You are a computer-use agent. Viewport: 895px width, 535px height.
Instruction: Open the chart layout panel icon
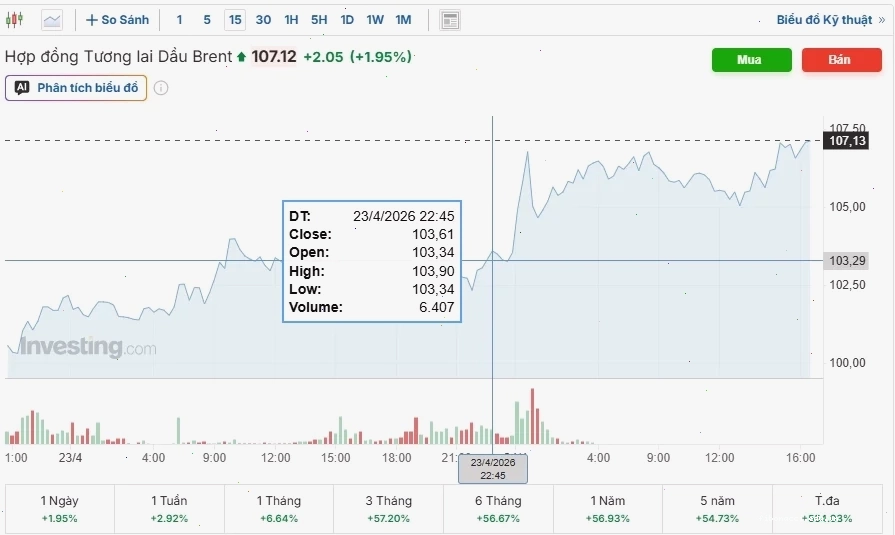click(450, 21)
